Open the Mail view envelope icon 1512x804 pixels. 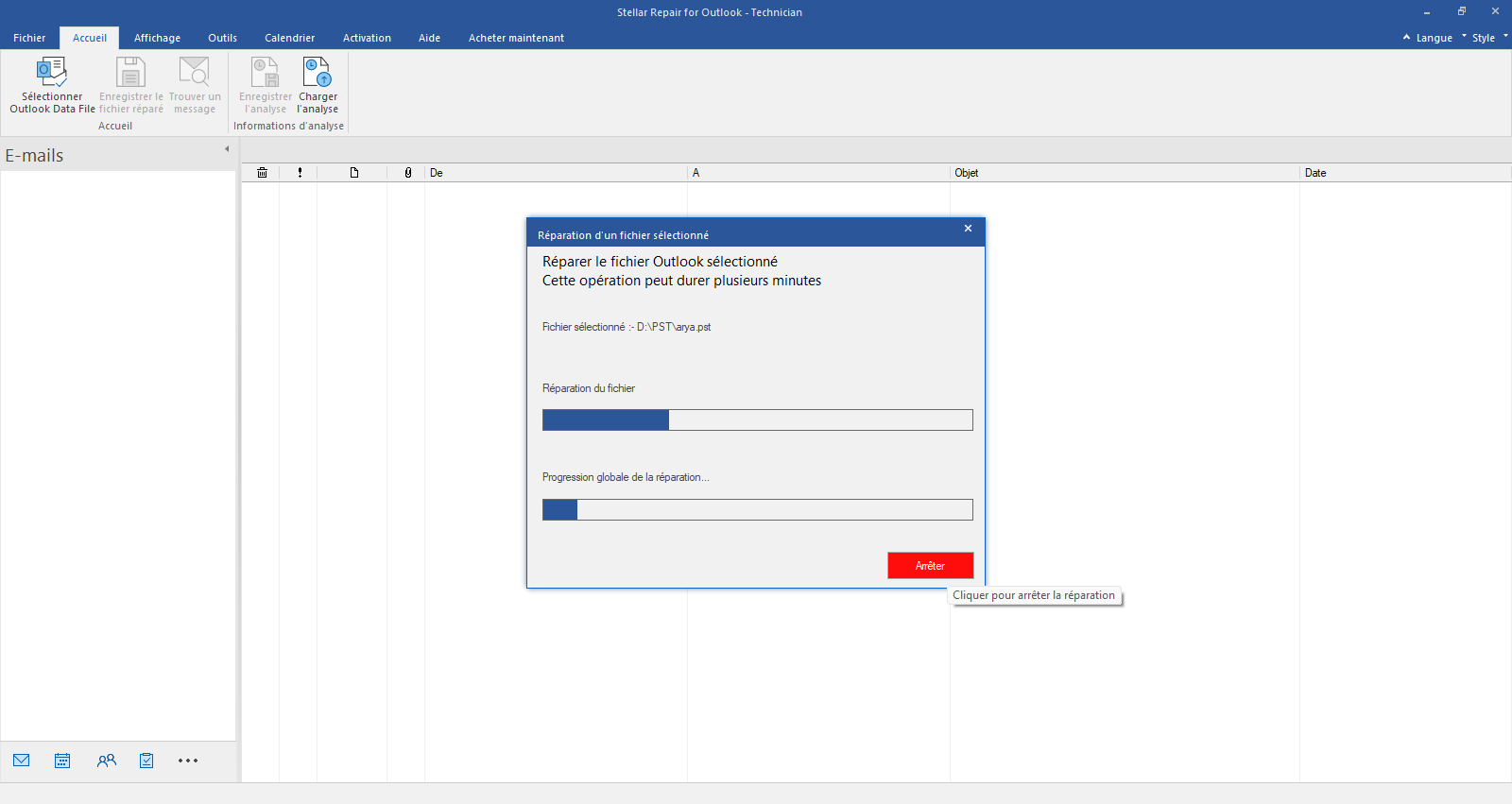tap(22, 761)
